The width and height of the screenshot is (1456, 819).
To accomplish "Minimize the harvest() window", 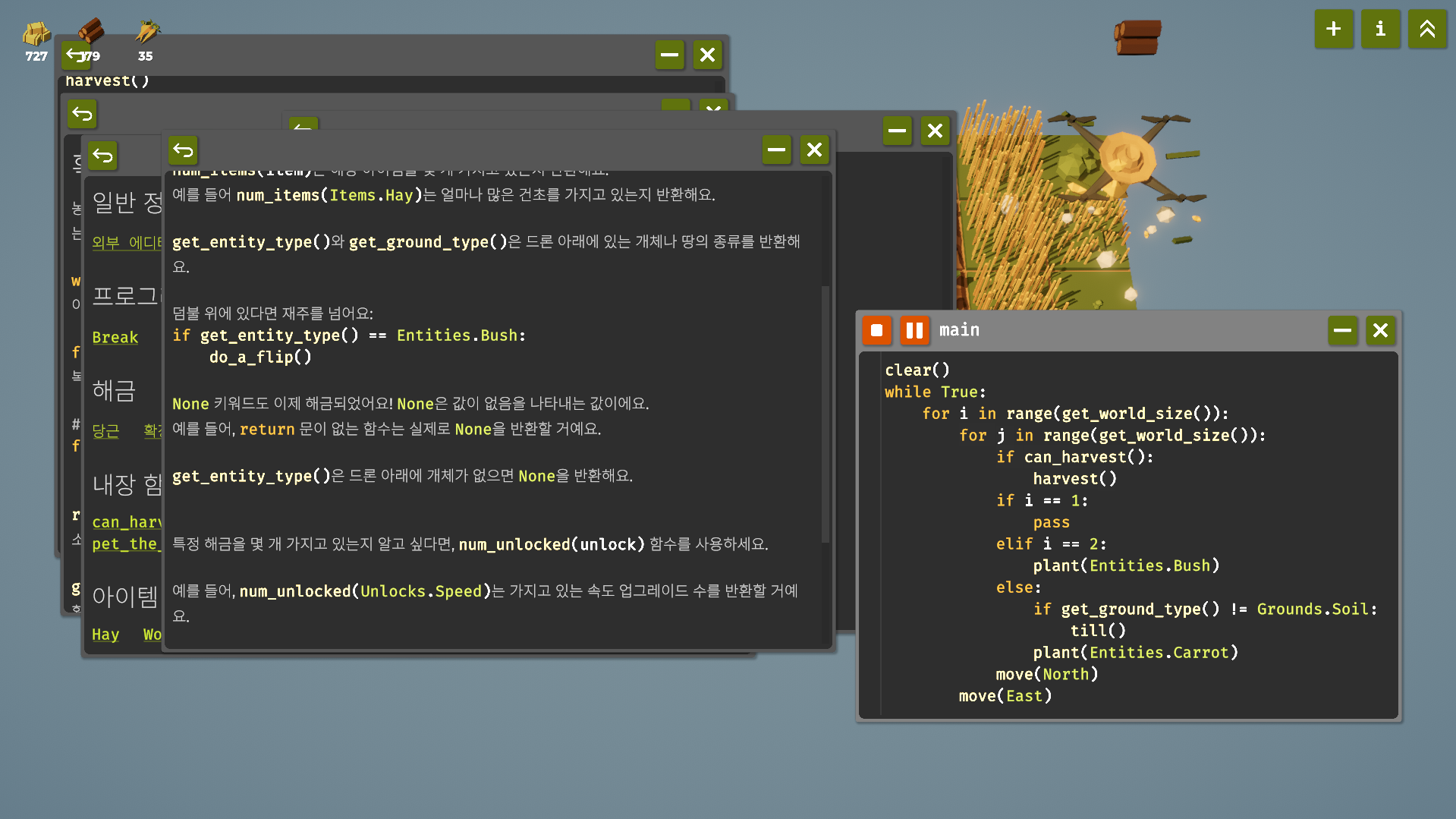I will click(x=669, y=55).
